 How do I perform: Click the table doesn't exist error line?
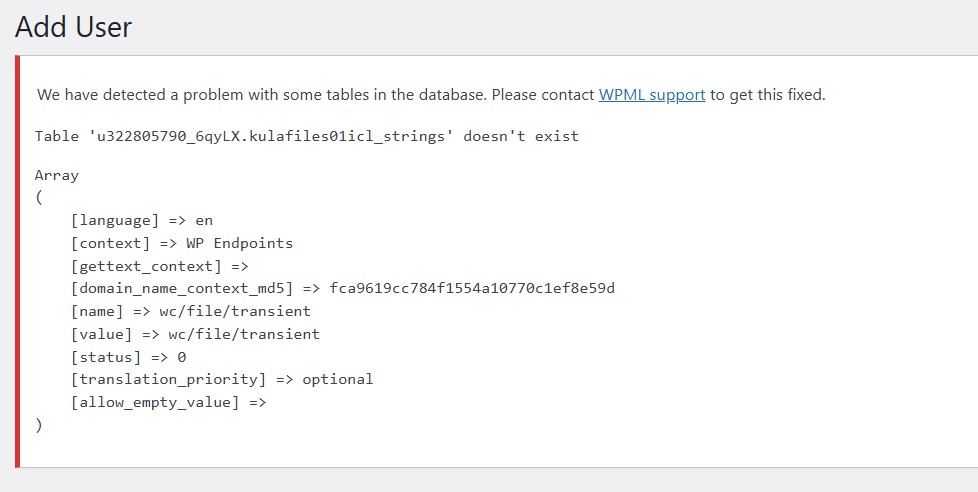coord(306,136)
